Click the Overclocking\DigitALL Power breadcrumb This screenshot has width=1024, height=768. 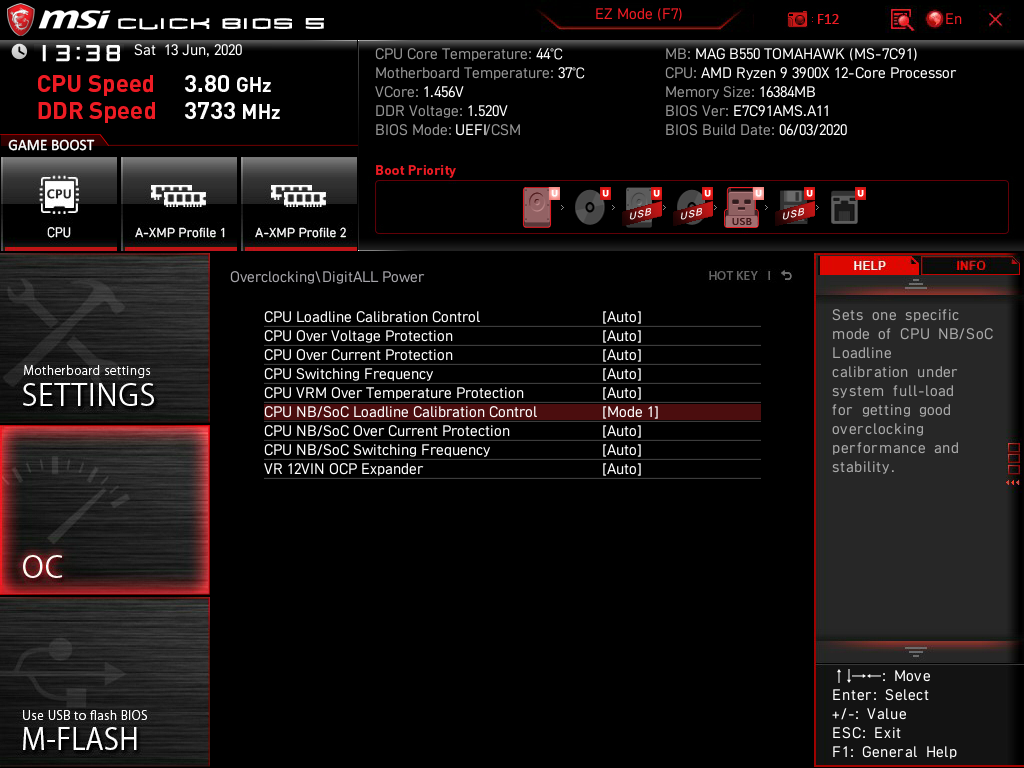(327, 277)
